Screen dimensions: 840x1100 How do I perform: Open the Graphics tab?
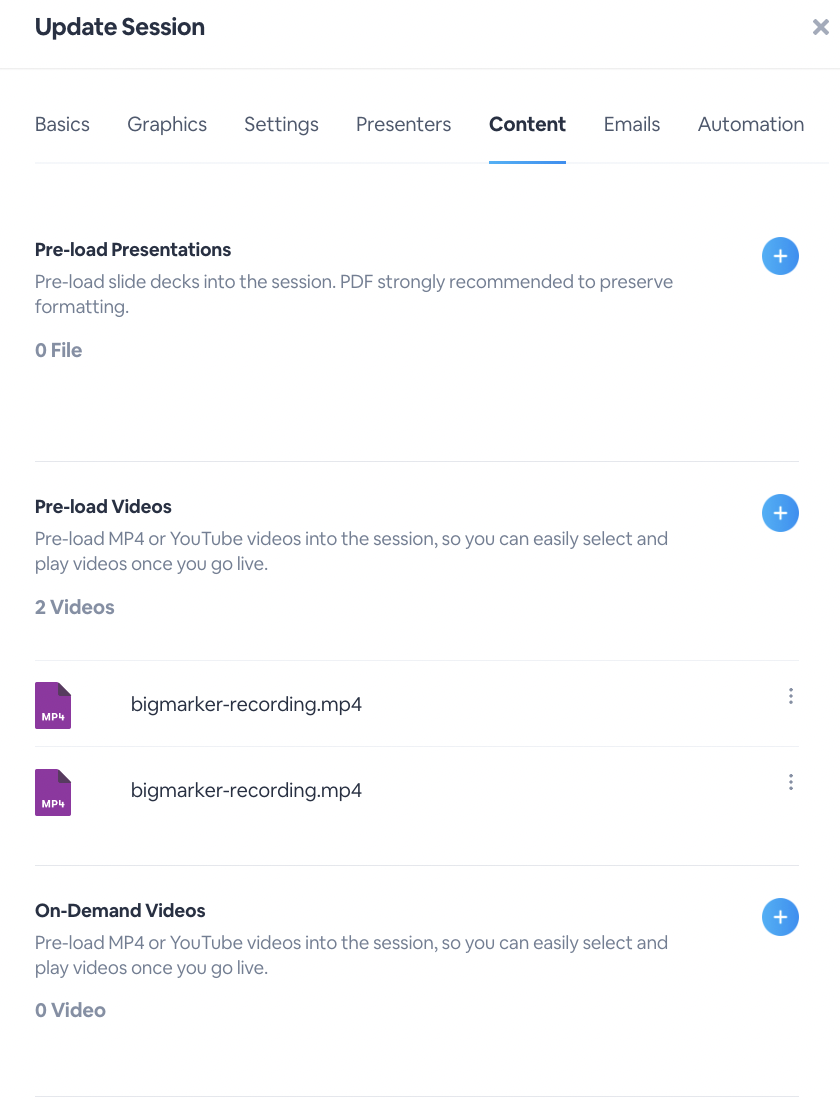167,124
